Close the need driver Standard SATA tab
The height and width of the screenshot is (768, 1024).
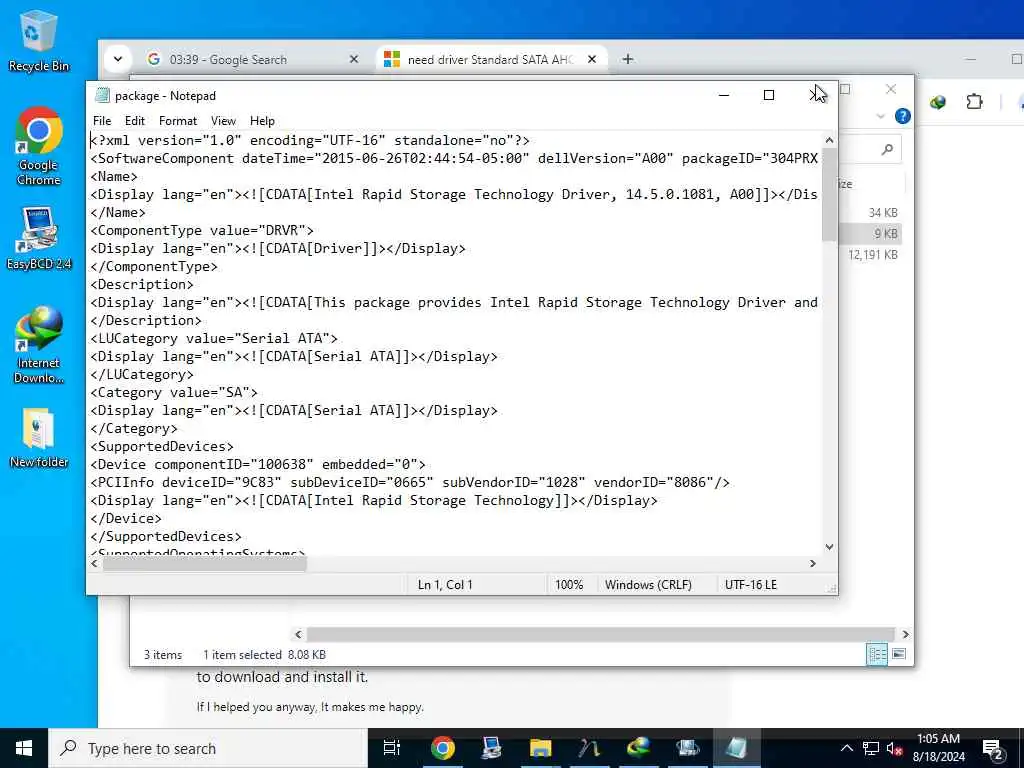pyautogui.click(x=592, y=59)
